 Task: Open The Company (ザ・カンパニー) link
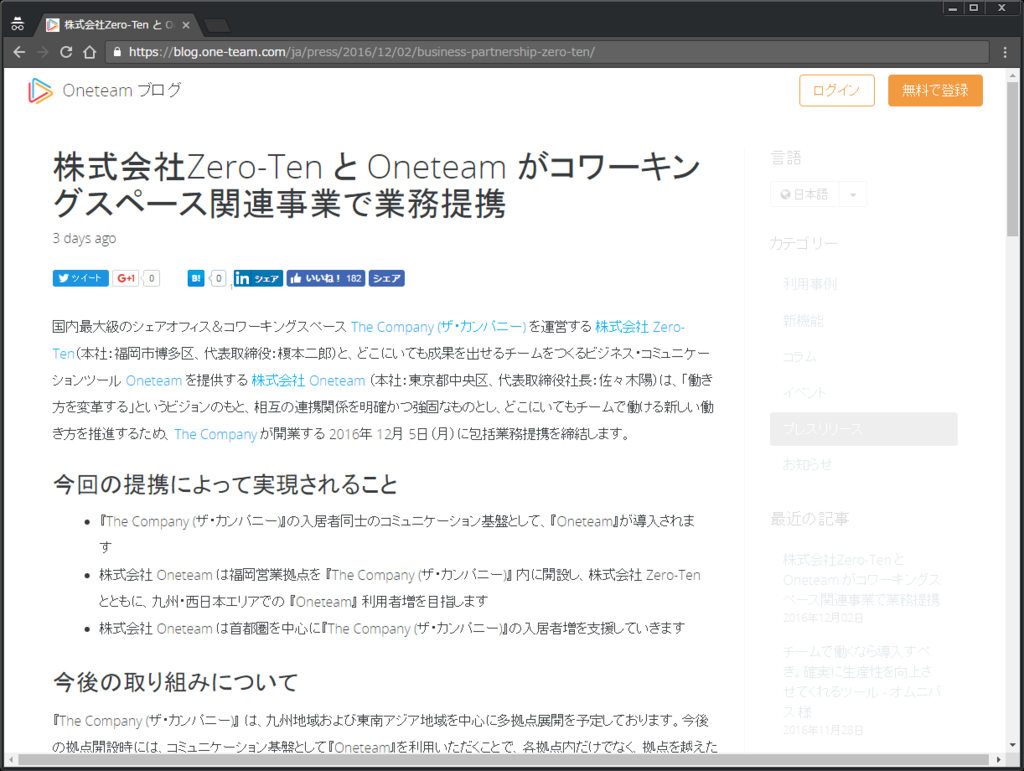pyautogui.click(x=438, y=326)
